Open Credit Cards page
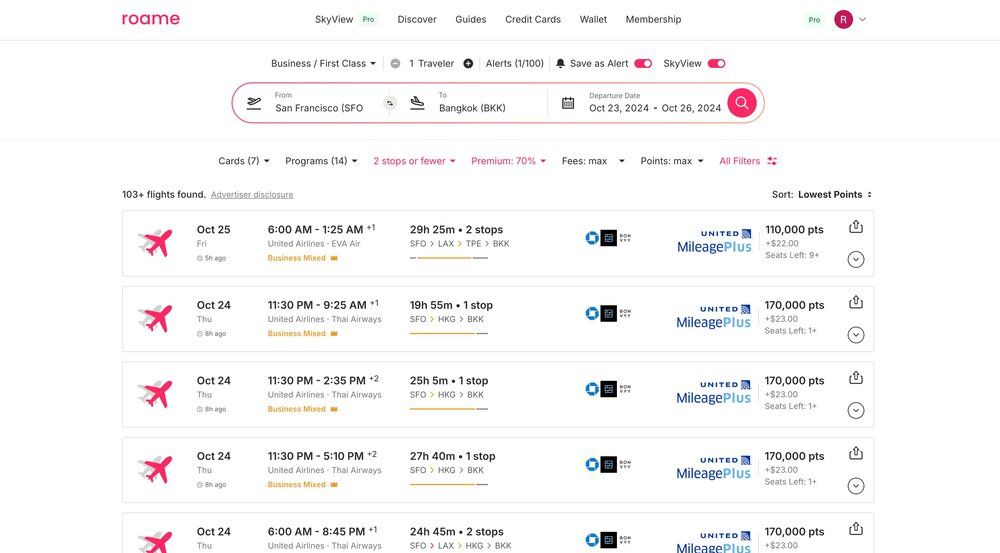Screen dimensions: 1000x553 tap(533, 20)
